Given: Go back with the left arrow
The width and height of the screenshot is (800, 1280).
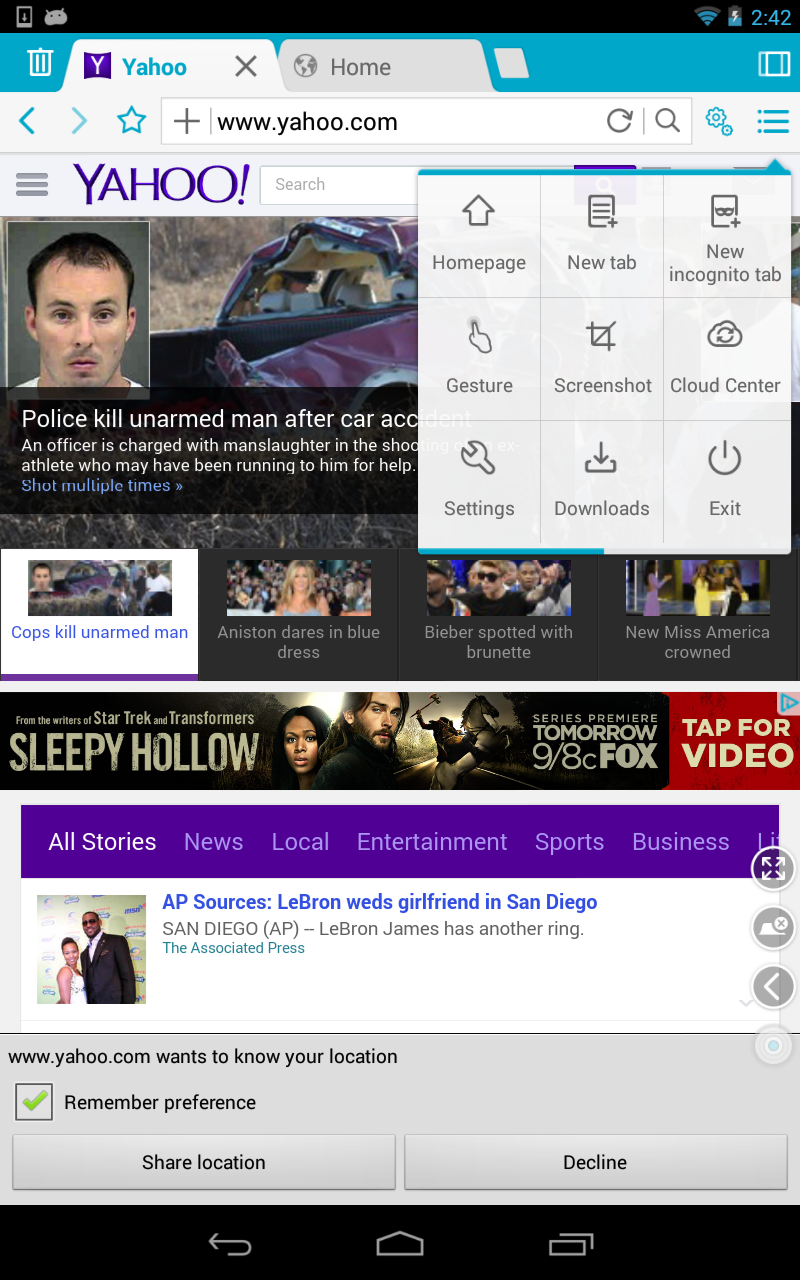Looking at the screenshot, I should 27,122.
